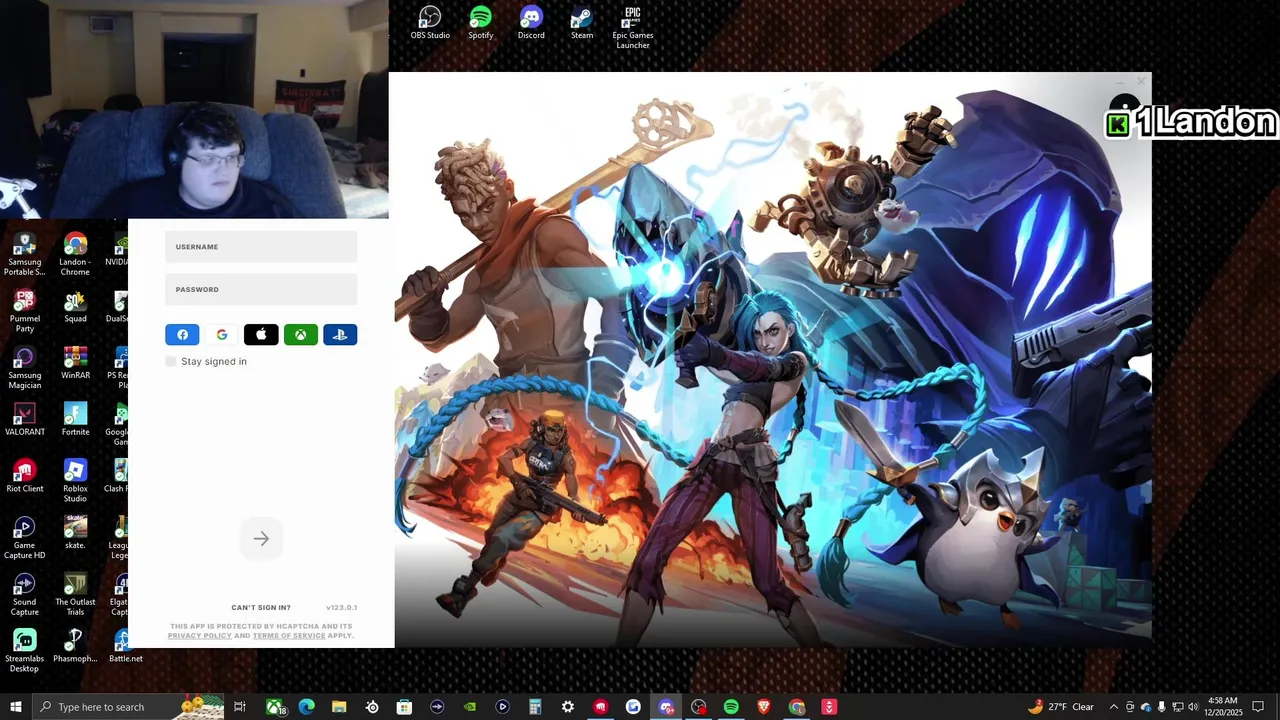Open the clock showing 4:58 AM
The height and width of the screenshot is (720, 1280).
click(x=1223, y=707)
